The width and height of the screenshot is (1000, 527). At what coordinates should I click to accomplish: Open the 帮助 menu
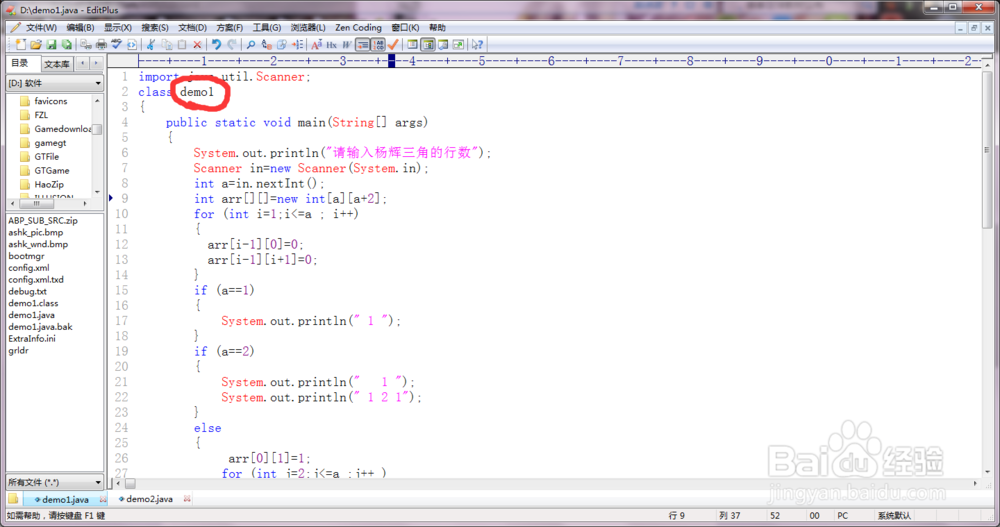coord(438,27)
